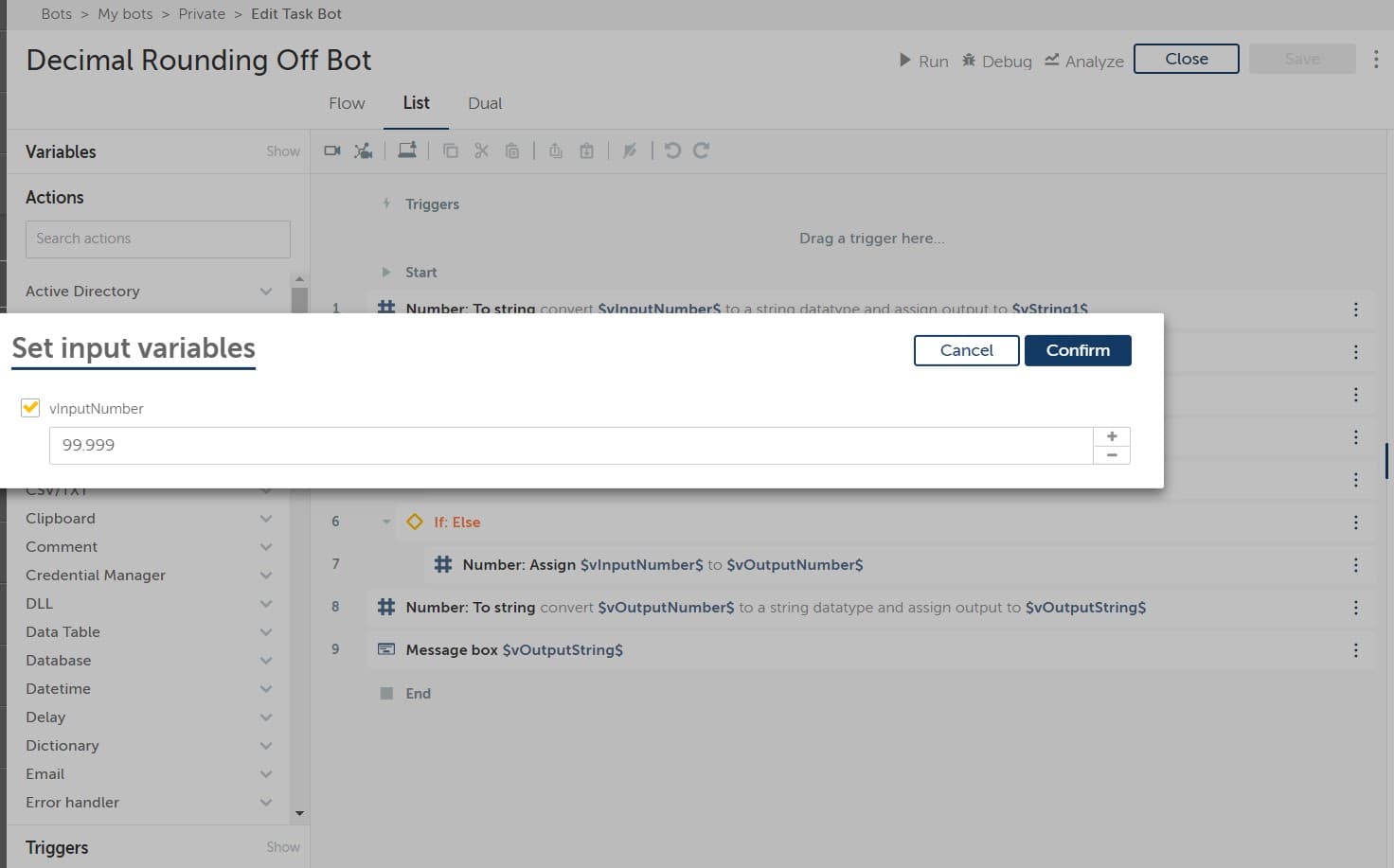Click the start recording camera icon
1394x868 pixels.
point(332,151)
